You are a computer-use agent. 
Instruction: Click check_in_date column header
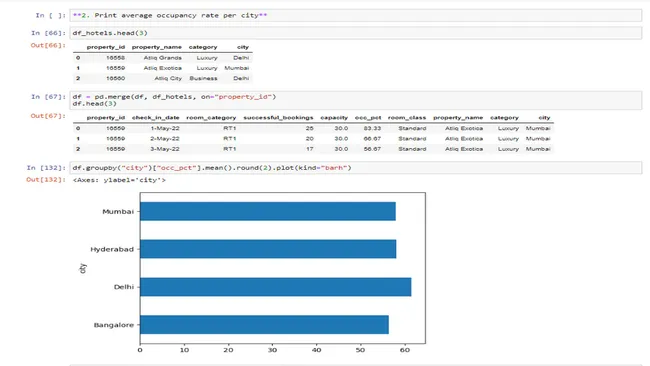(x=155, y=118)
